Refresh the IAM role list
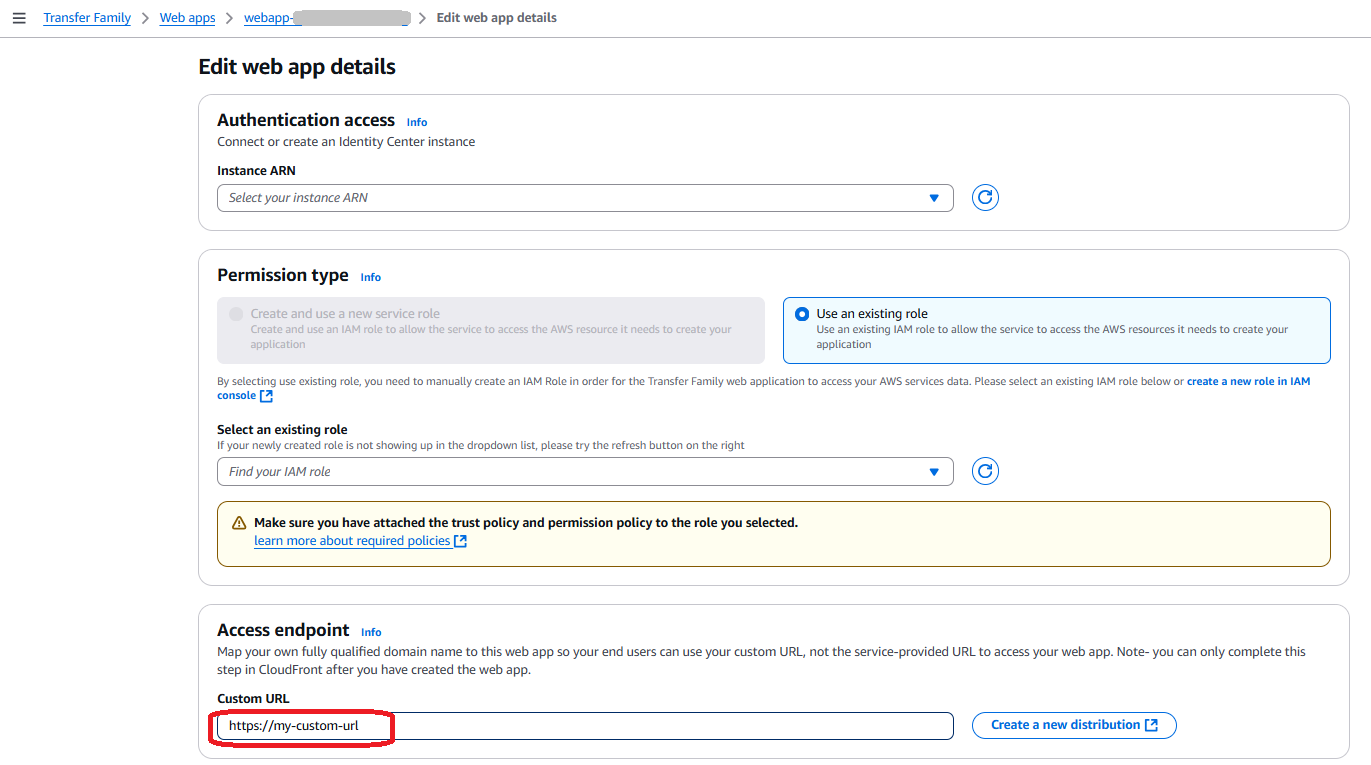 click(985, 470)
